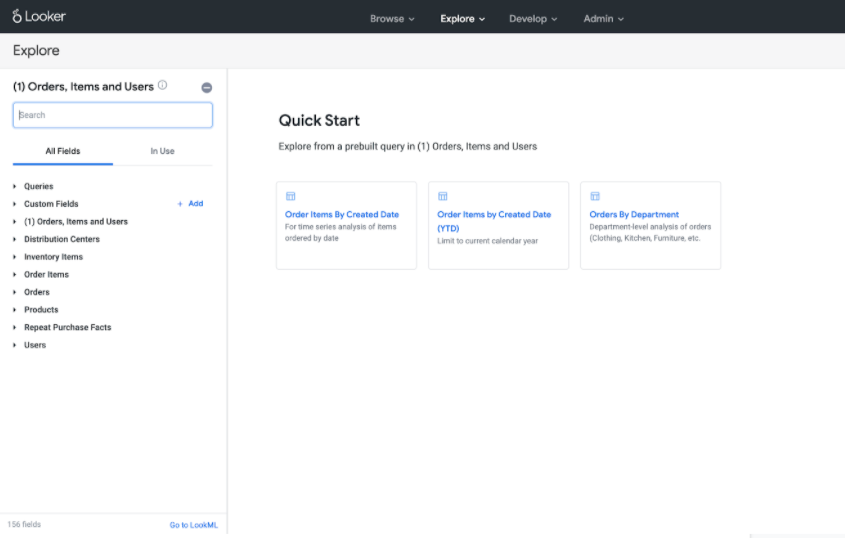845x538 pixels.
Task: Select the Distribution Centers label
Action: tap(61, 239)
